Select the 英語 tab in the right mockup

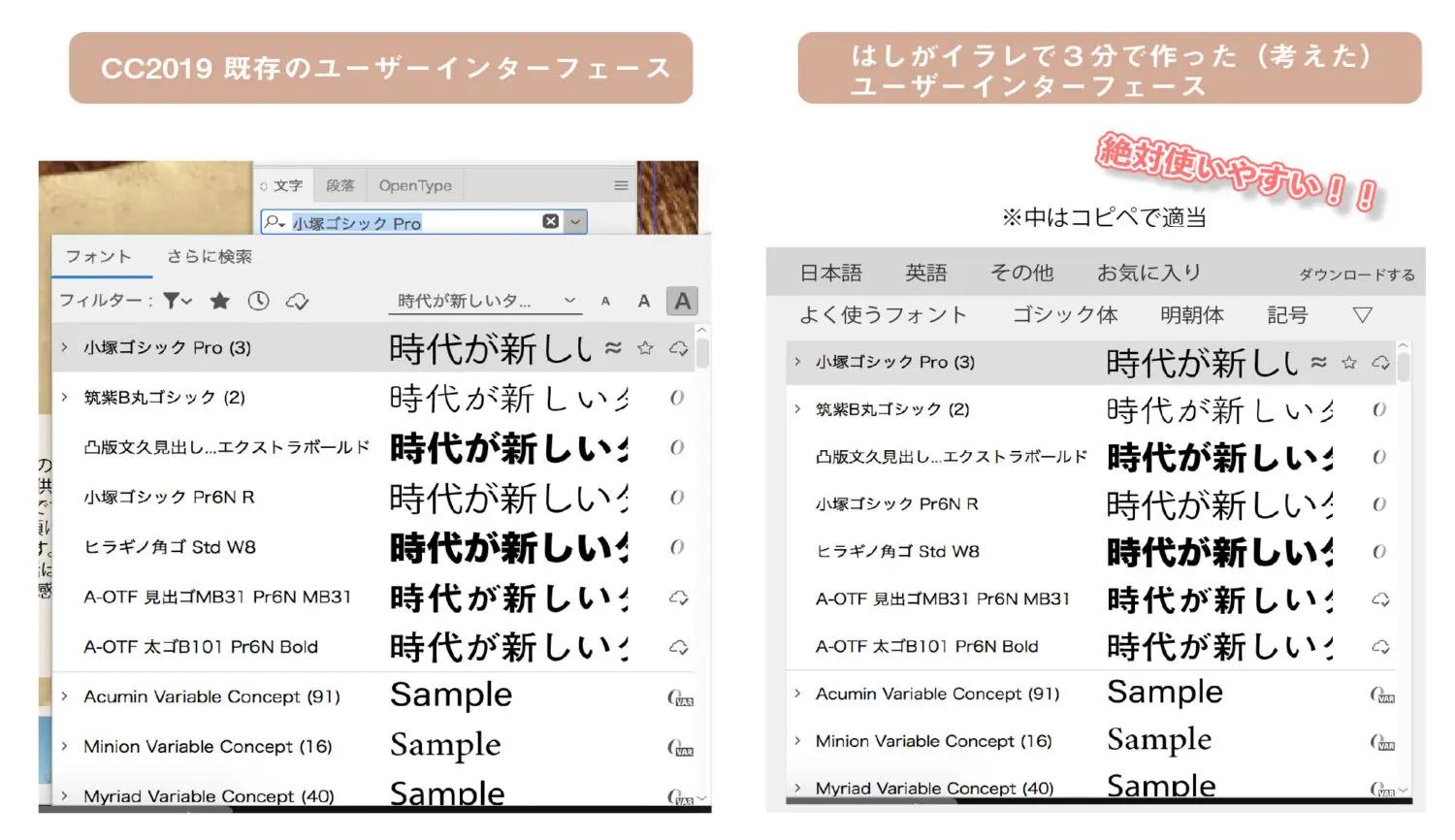click(x=925, y=274)
